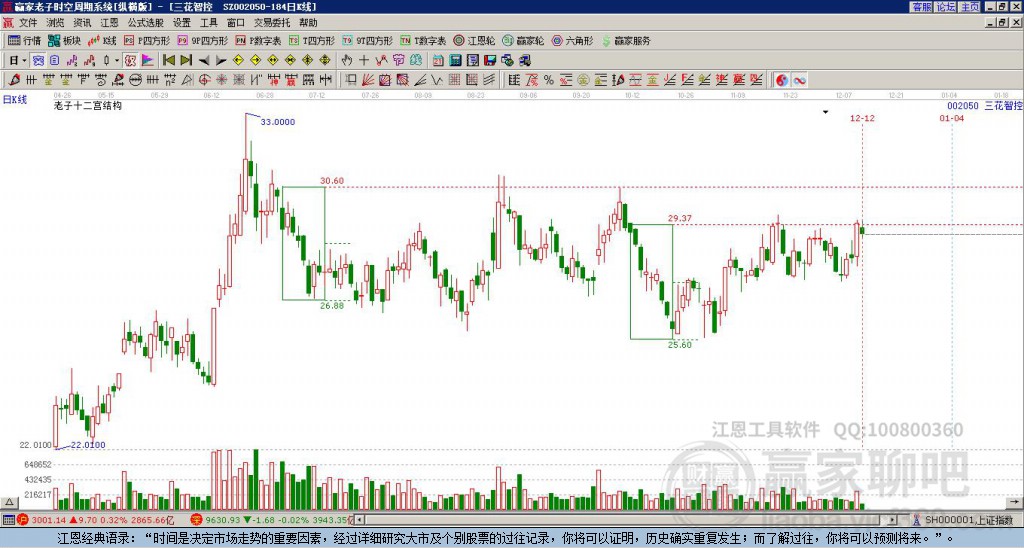Viewport: 1024px width, 548px height.
Task: Select the circle-with-lines cycle tool
Action: coord(135,80)
